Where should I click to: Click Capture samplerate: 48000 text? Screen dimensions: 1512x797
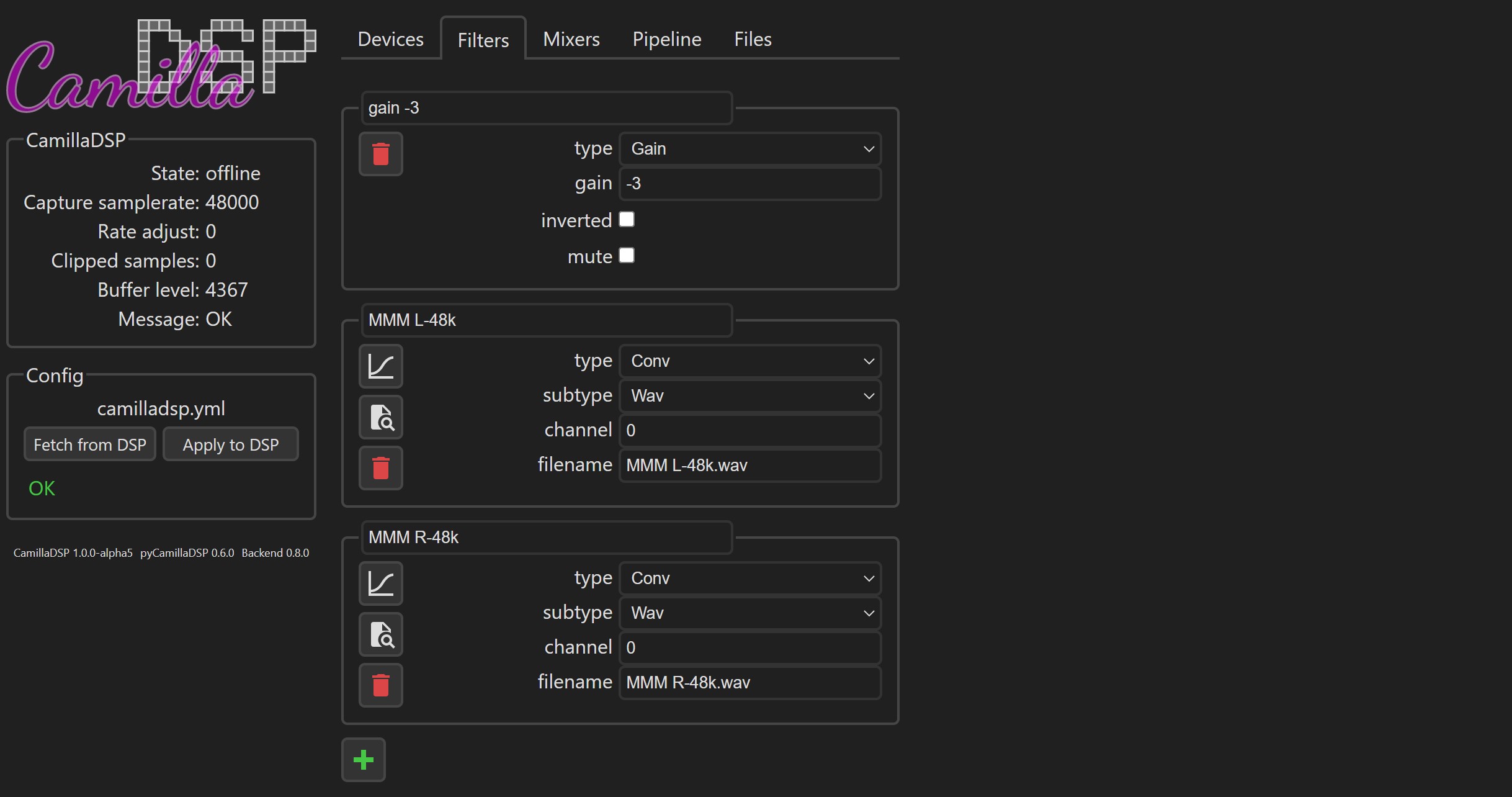[141, 202]
